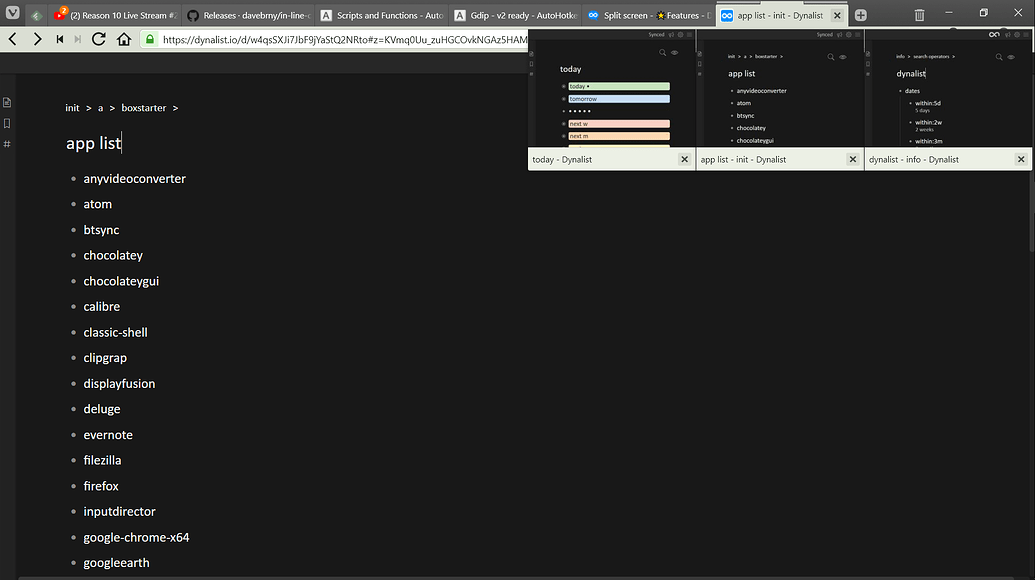Image resolution: width=1035 pixels, height=580 pixels.
Task: Navigate to the boxstarter breadcrumb
Action: coord(143,108)
